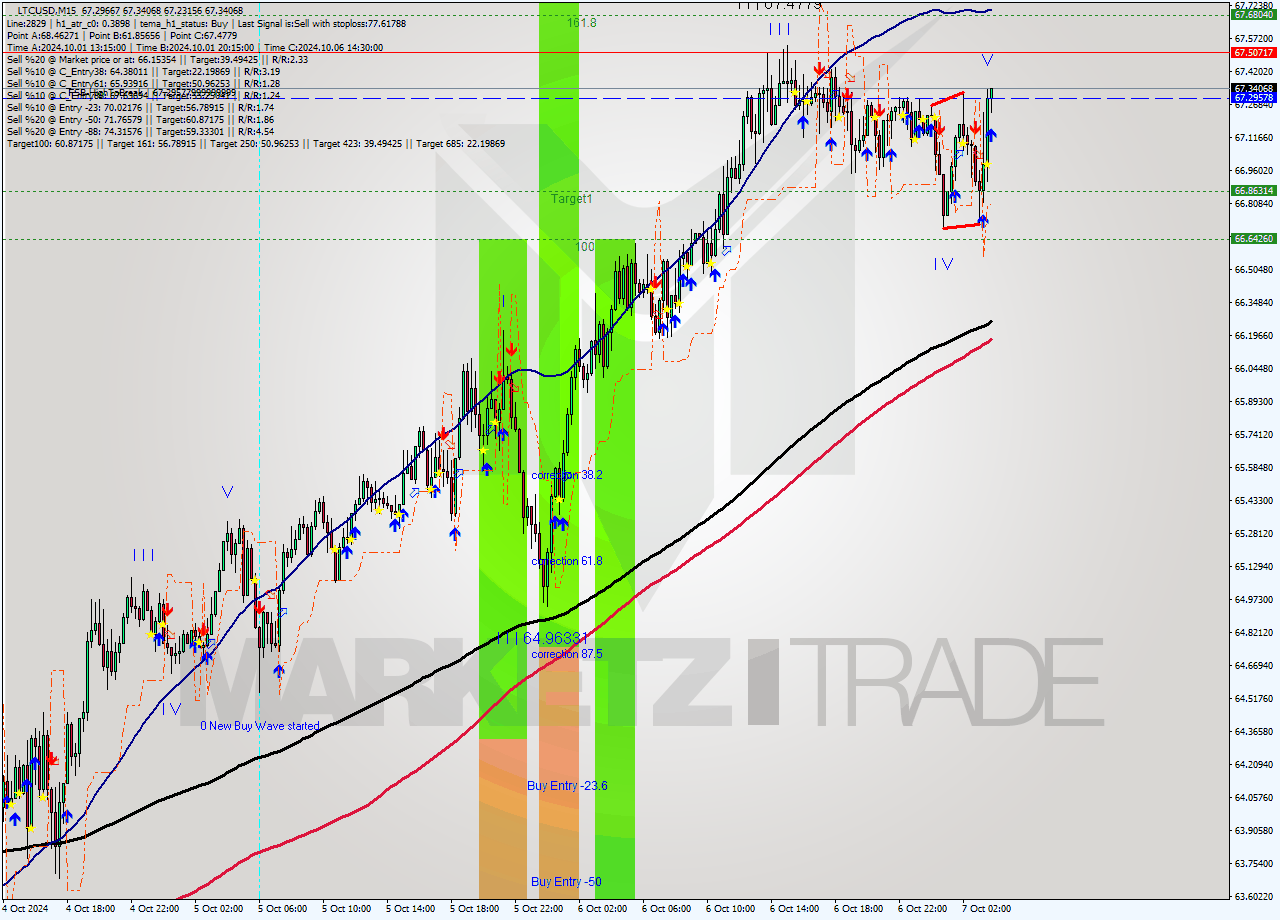Image resolution: width=1280 pixels, height=920 pixels.
Task: Click the '4 Oct 18:00' time label
Action: coord(90,909)
